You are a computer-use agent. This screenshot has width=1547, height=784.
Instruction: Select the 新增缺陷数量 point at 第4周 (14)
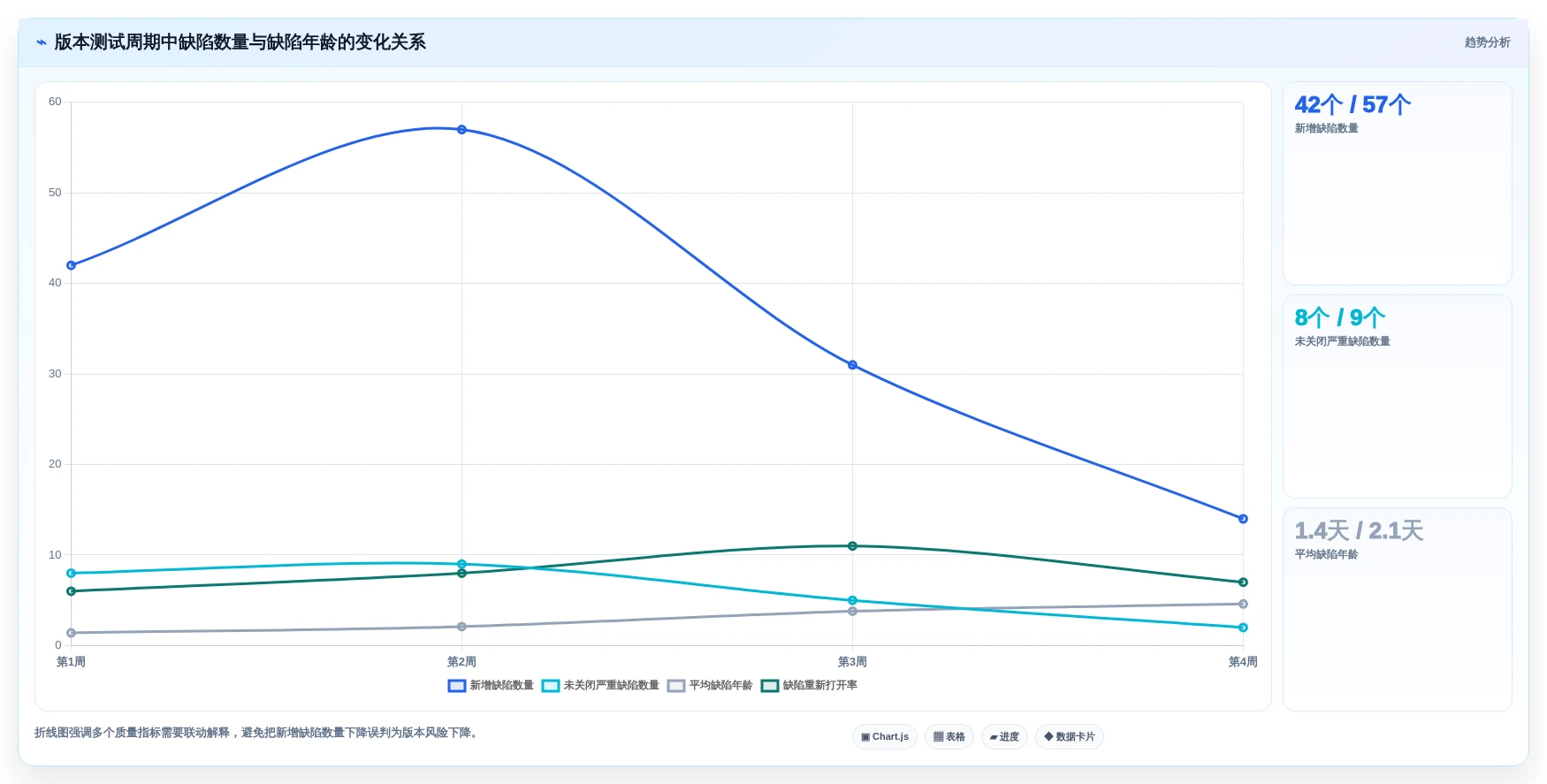click(x=1243, y=519)
